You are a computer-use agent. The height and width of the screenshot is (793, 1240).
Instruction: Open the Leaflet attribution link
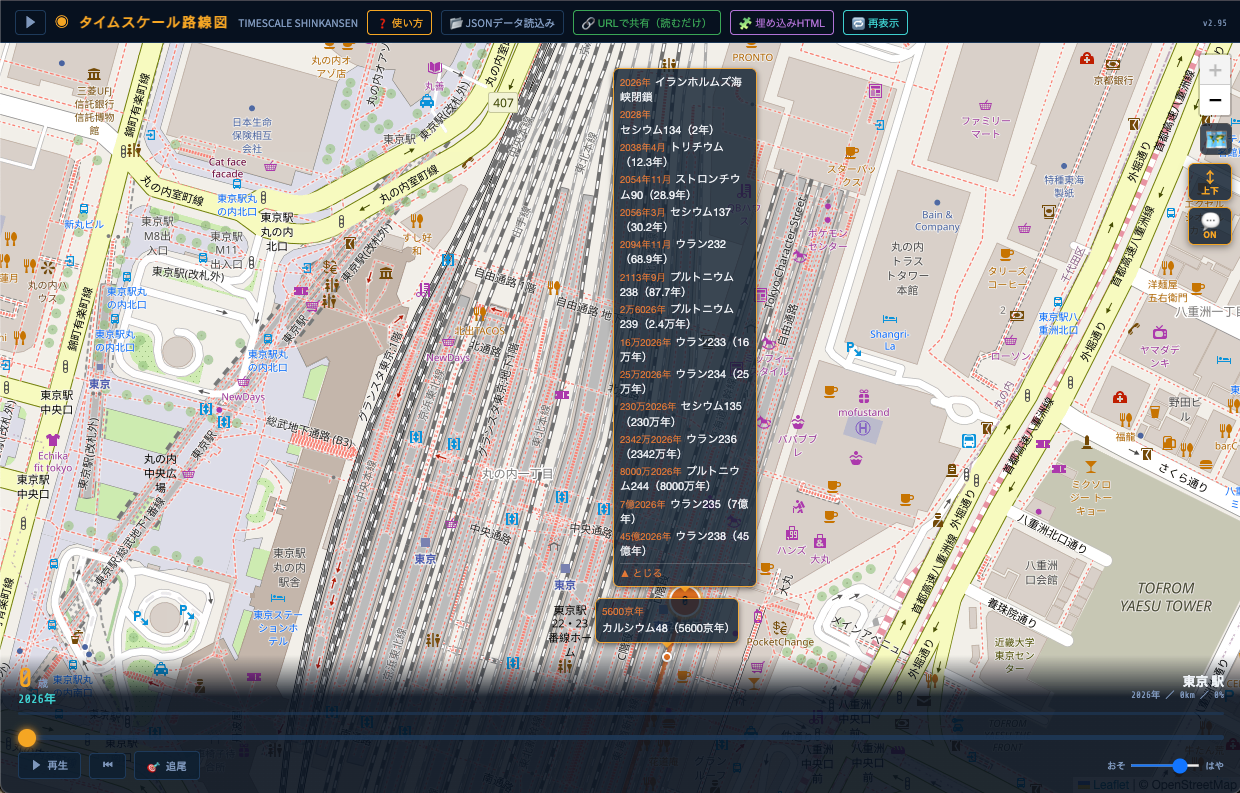tap(1109, 785)
